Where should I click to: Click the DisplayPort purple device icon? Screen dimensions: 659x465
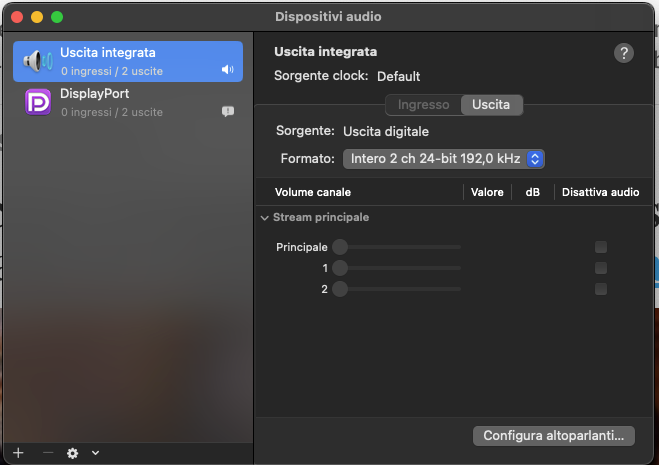[x=38, y=102]
